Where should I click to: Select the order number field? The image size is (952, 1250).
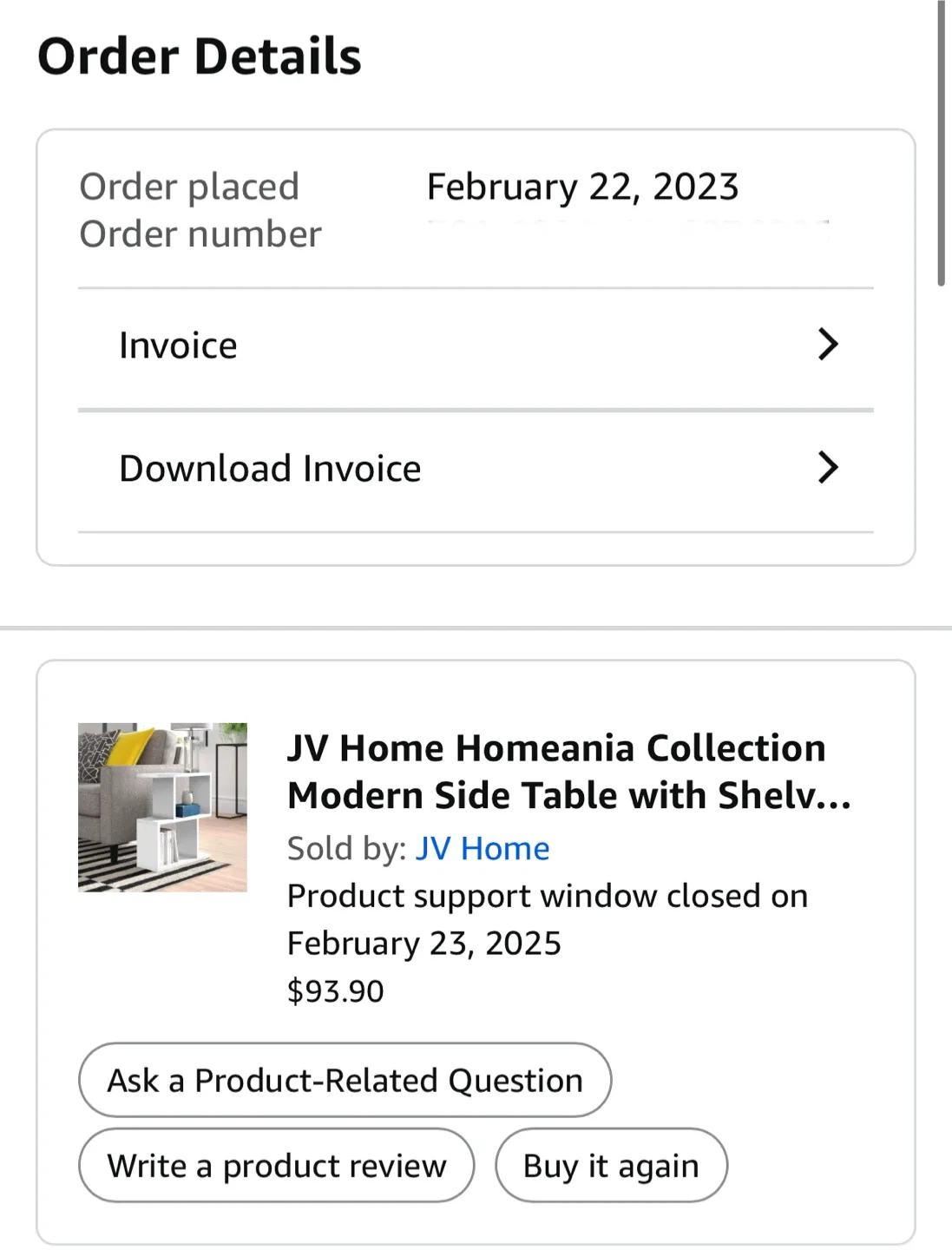[200, 234]
